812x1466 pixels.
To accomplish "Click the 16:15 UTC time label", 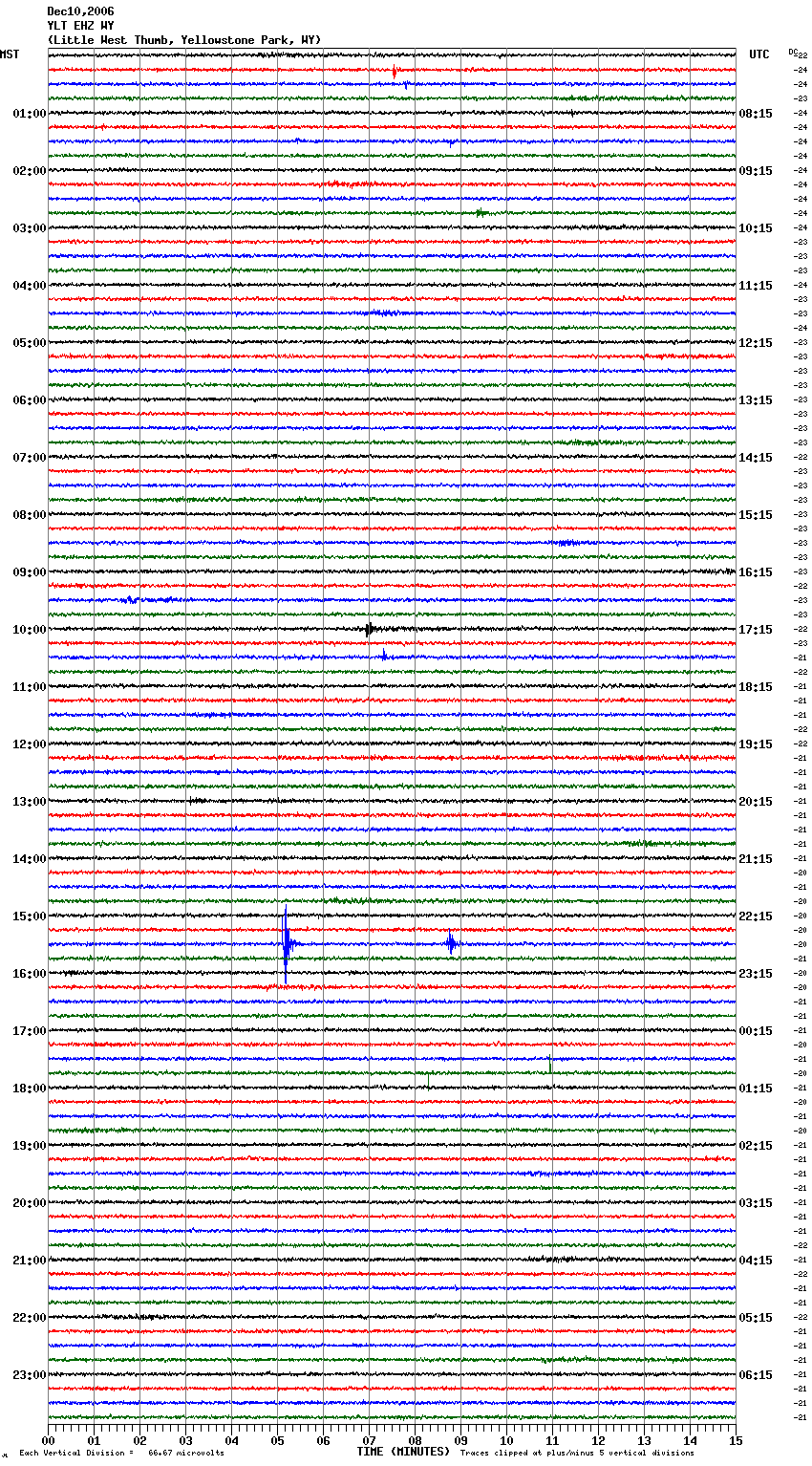I will point(756,572).
